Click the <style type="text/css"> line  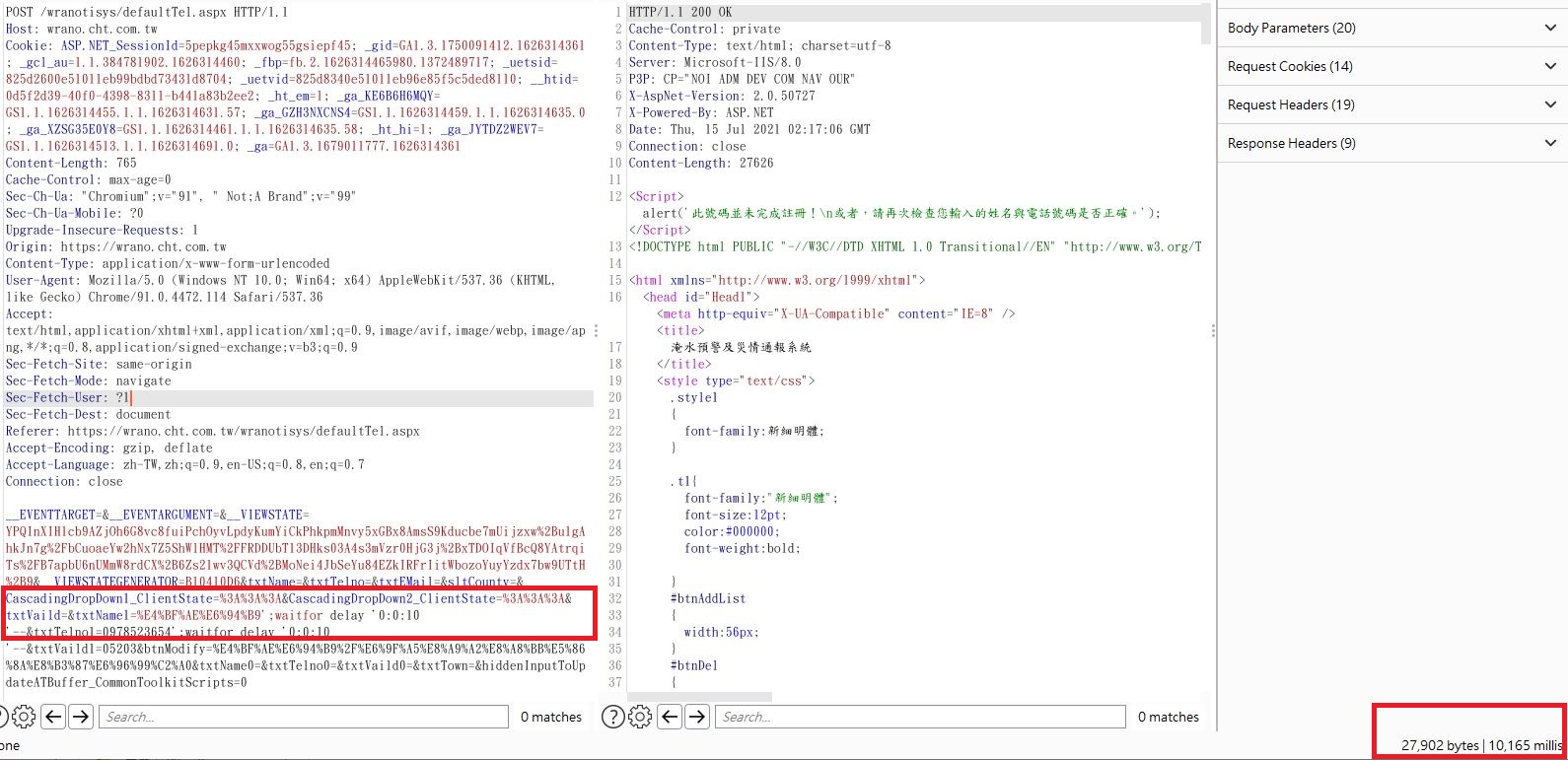point(736,380)
